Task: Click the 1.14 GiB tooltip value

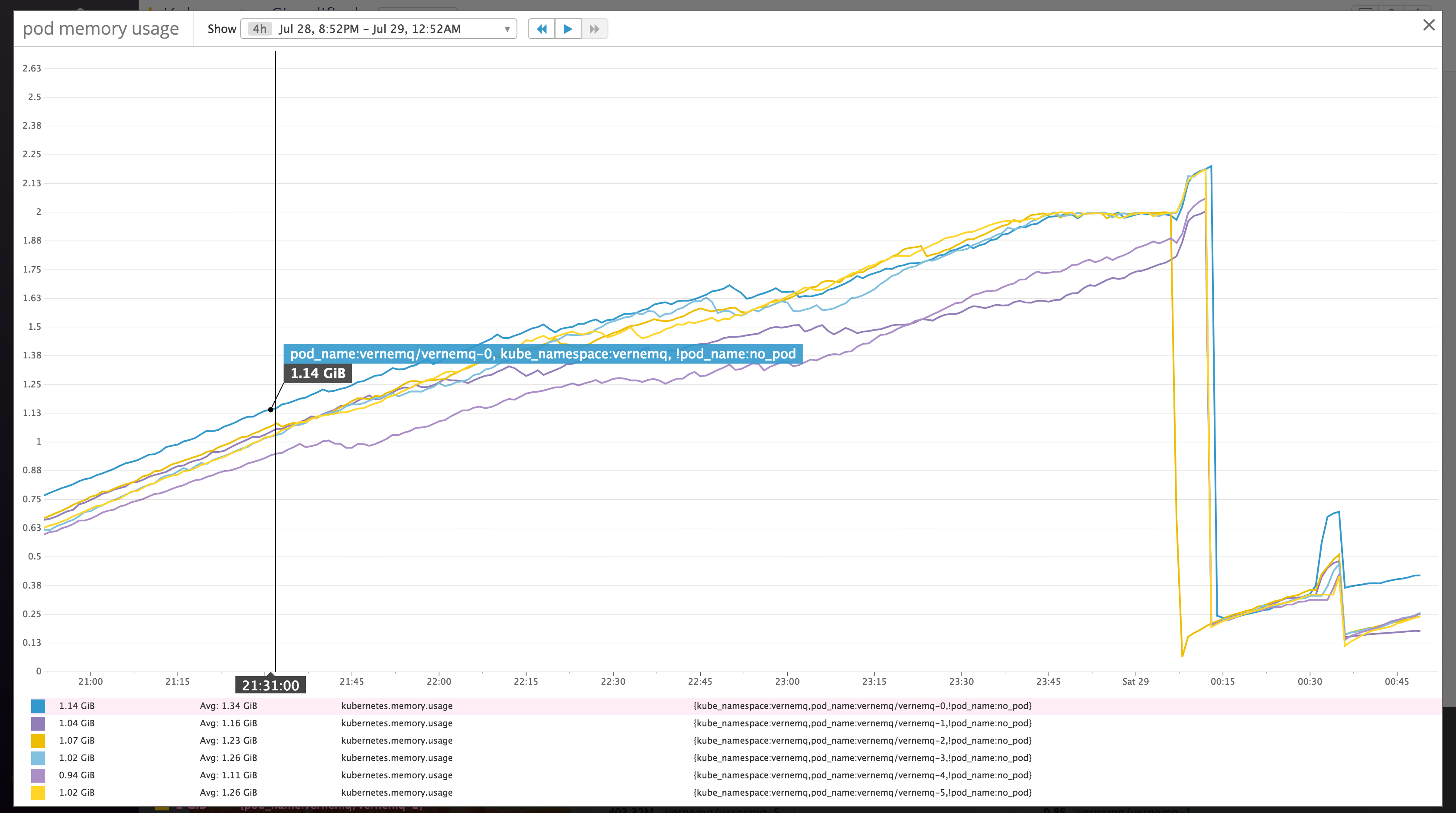Action: [x=318, y=373]
